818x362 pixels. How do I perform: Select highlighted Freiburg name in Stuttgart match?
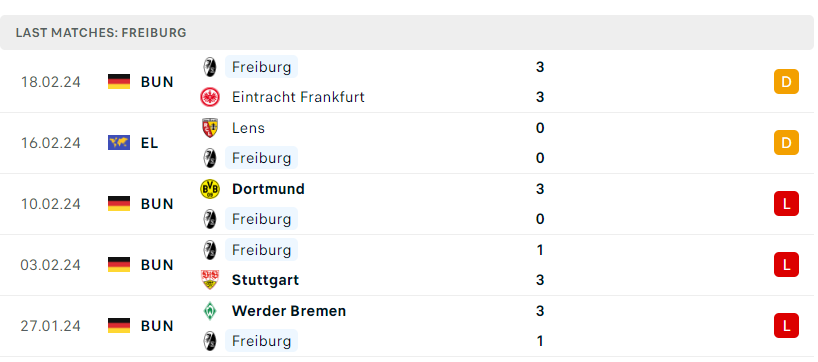pyautogui.click(x=261, y=250)
